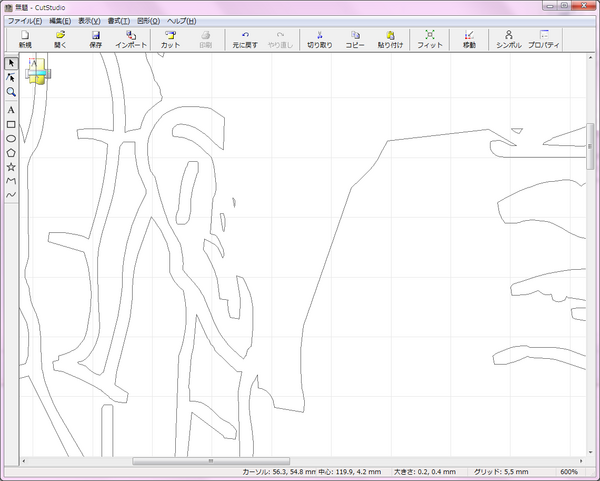Select the node edit tool

tap(11, 77)
